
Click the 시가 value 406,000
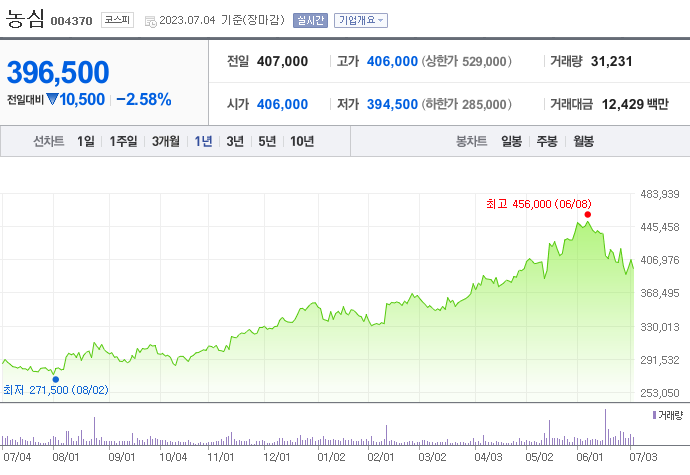coord(283,104)
